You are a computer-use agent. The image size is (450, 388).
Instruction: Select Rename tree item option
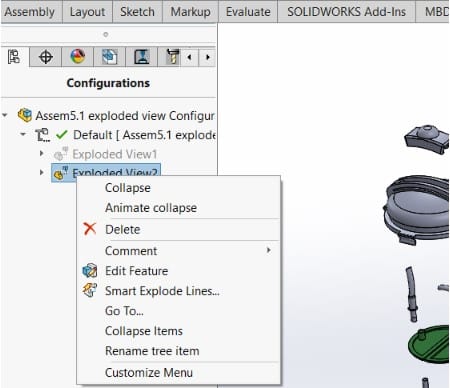pos(179,351)
